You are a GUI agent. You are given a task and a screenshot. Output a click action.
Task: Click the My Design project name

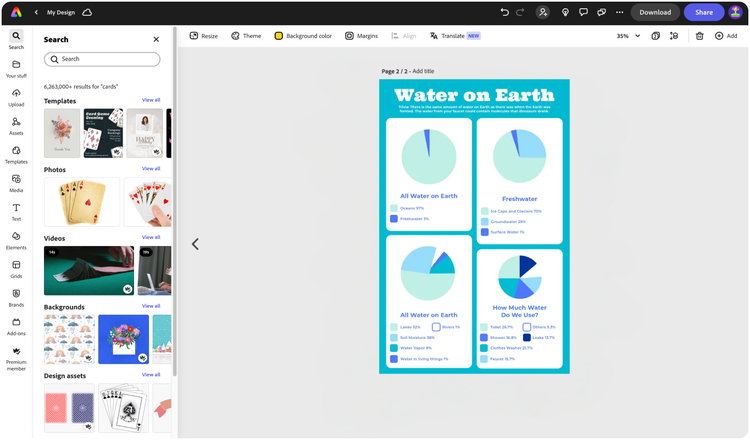61,12
